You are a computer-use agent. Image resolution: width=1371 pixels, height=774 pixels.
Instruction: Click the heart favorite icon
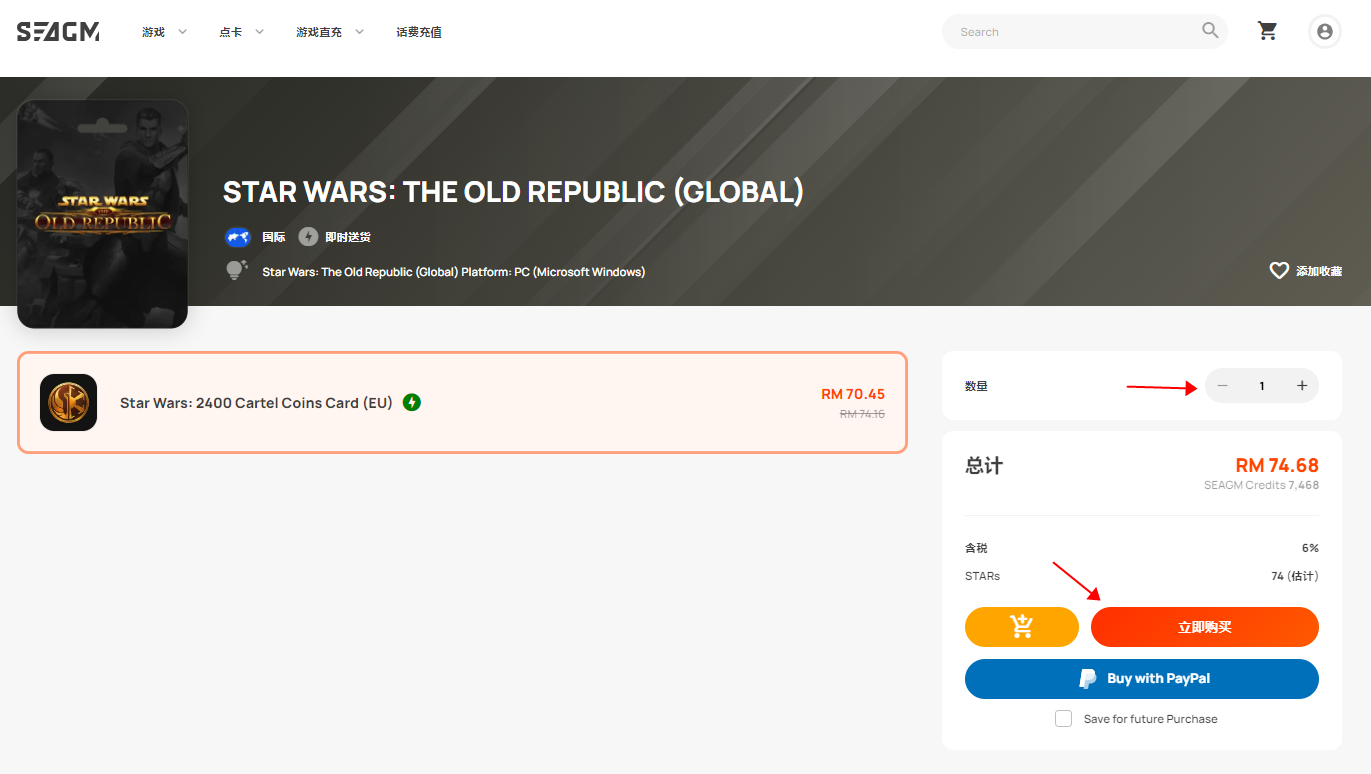tap(1279, 270)
